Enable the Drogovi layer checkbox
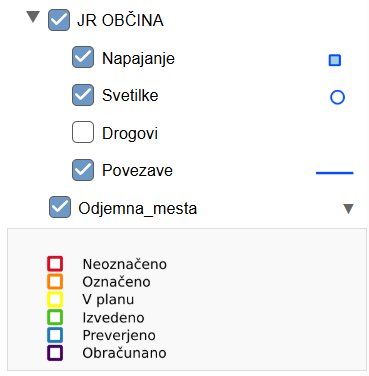Screen dimensions: 369x376 click(x=83, y=132)
